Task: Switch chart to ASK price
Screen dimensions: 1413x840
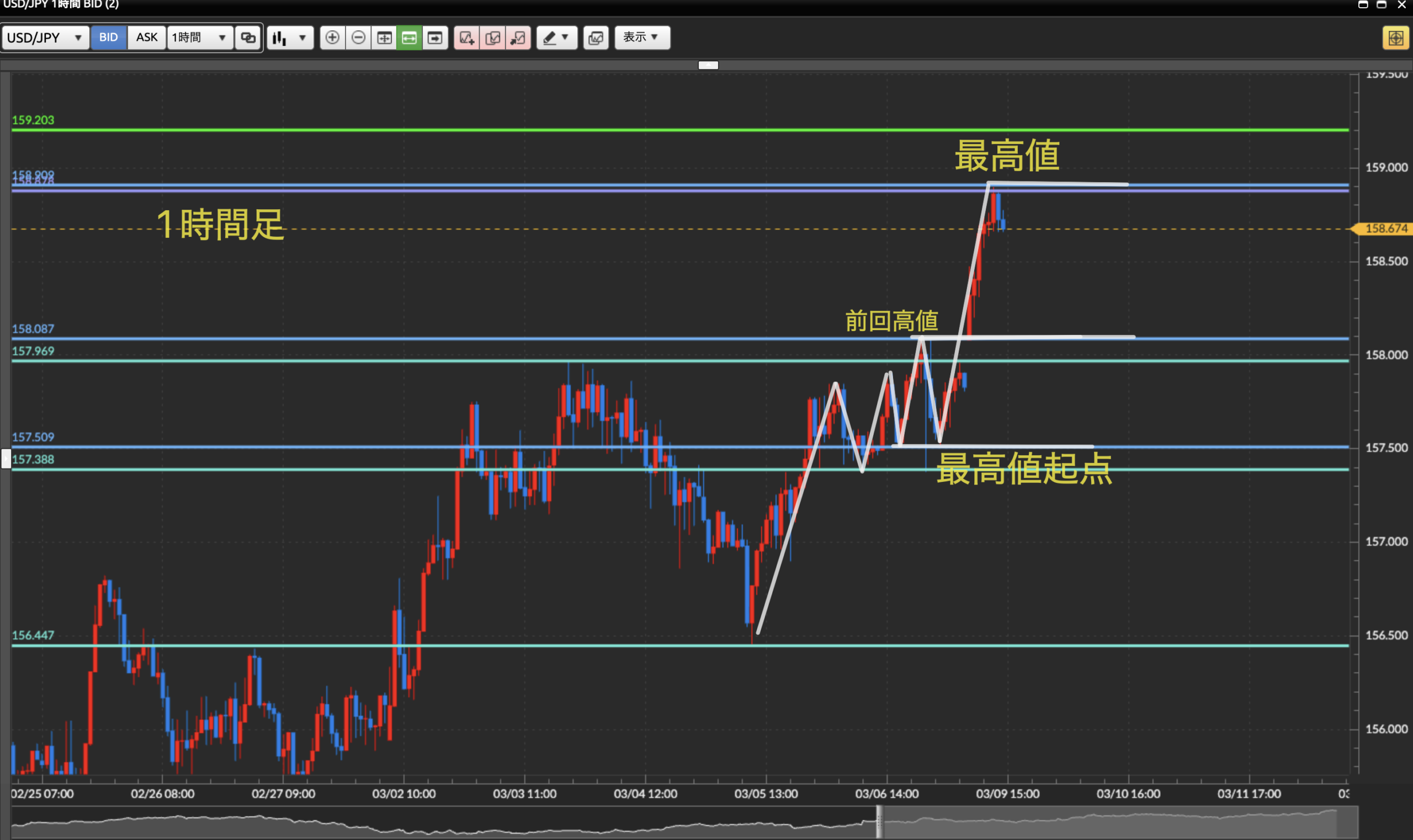Action: pos(147,38)
